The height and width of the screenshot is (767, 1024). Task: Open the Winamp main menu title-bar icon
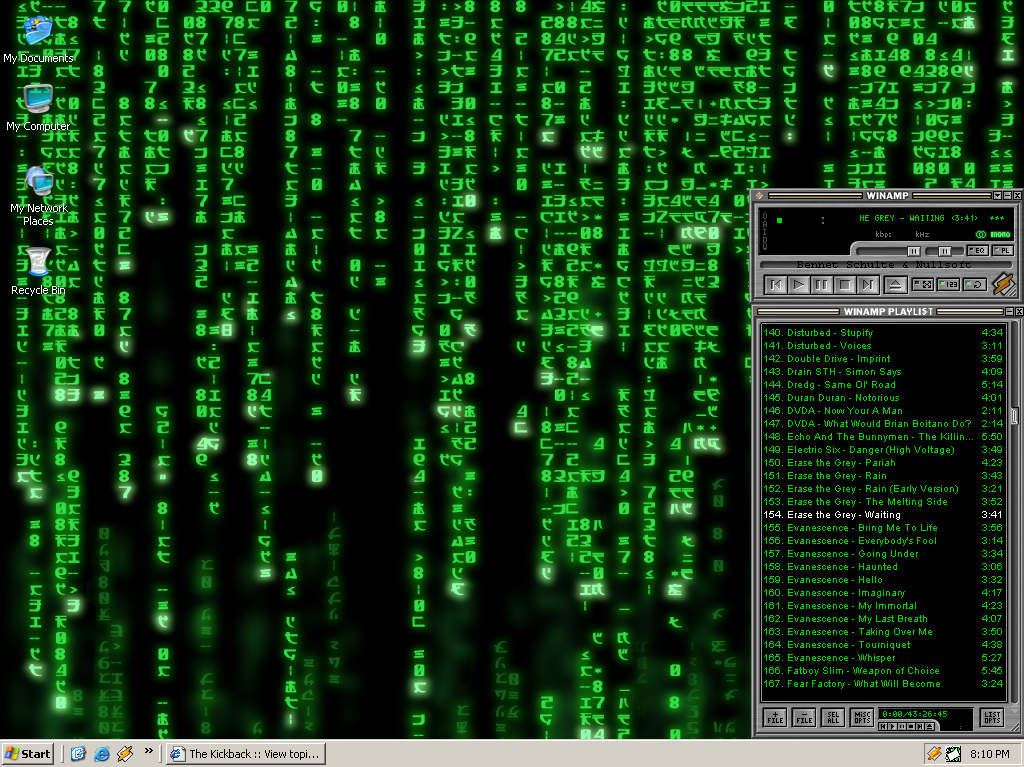760,195
